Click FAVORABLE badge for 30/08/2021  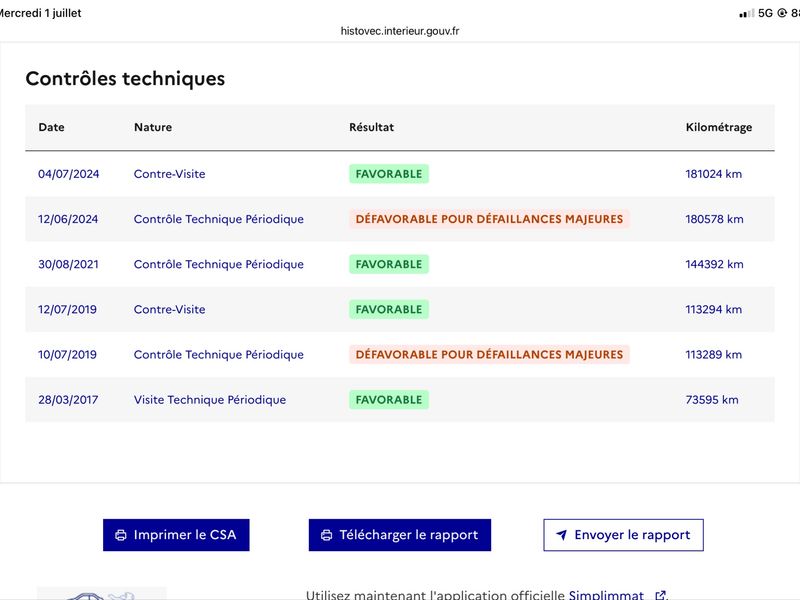pyautogui.click(x=389, y=264)
